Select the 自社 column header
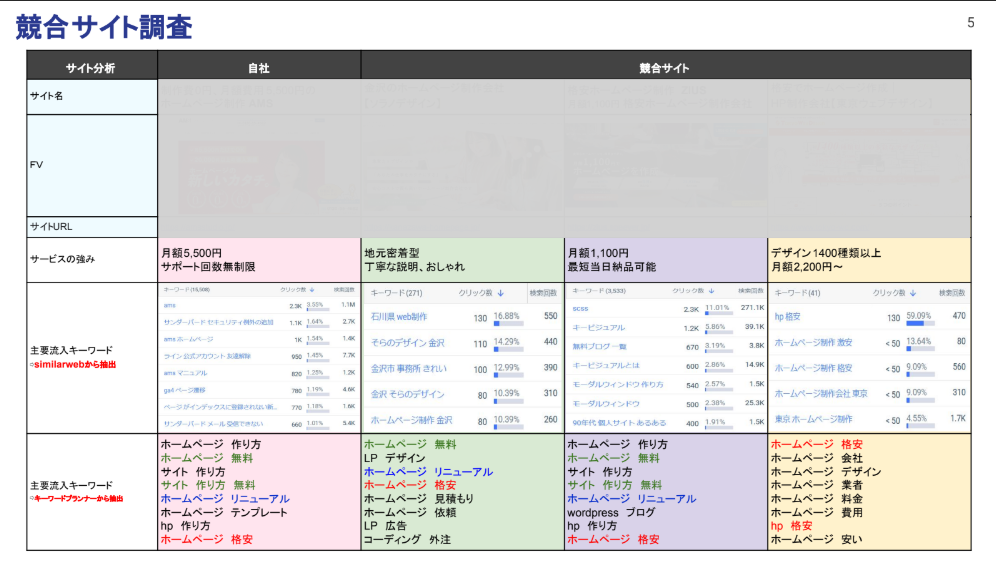Viewport: 996px width, 563px height. [x=259, y=68]
